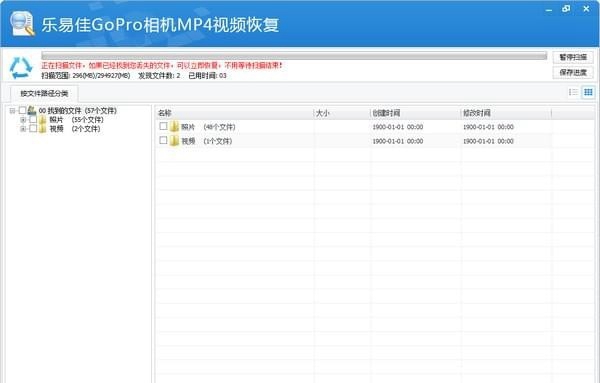
Task: Click the 暂停扫描 button
Action: [x=573, y=57]
